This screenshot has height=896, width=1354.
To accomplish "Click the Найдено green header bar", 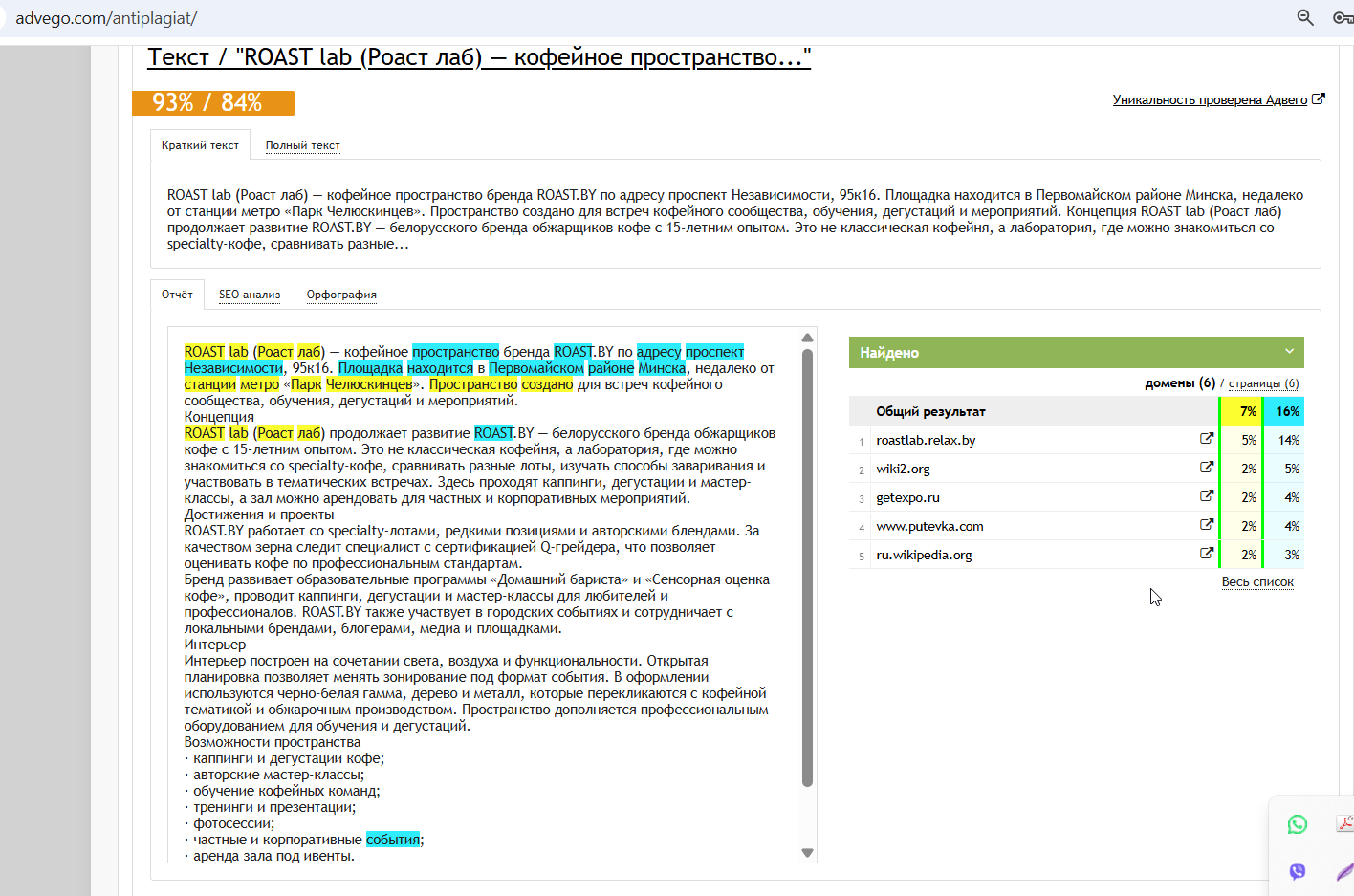I will (x=1077, y=352).
